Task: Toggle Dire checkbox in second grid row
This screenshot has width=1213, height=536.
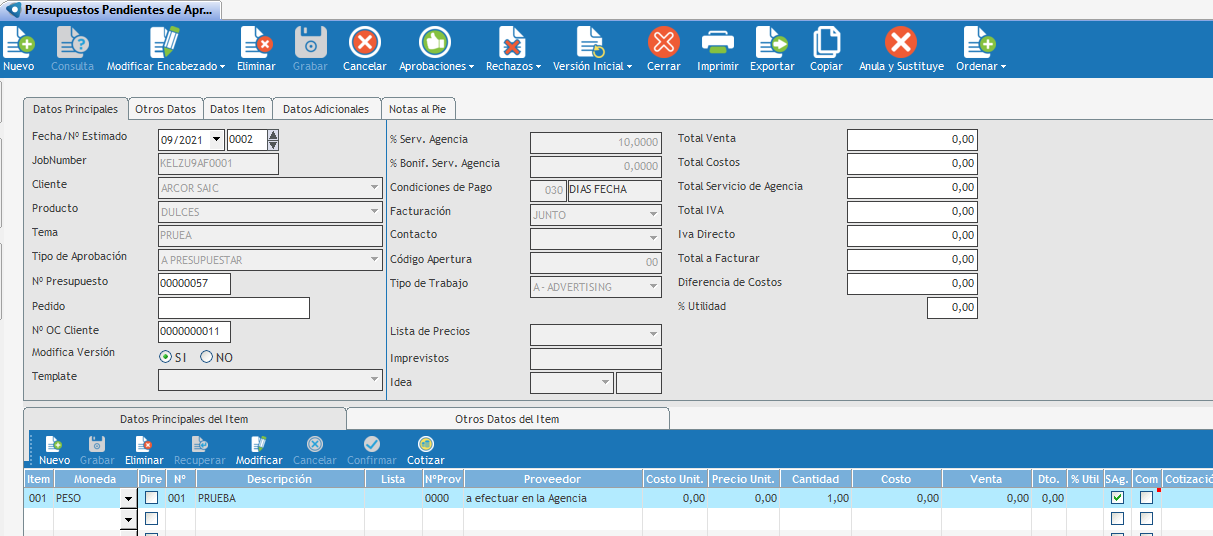Action: point(151,519)
